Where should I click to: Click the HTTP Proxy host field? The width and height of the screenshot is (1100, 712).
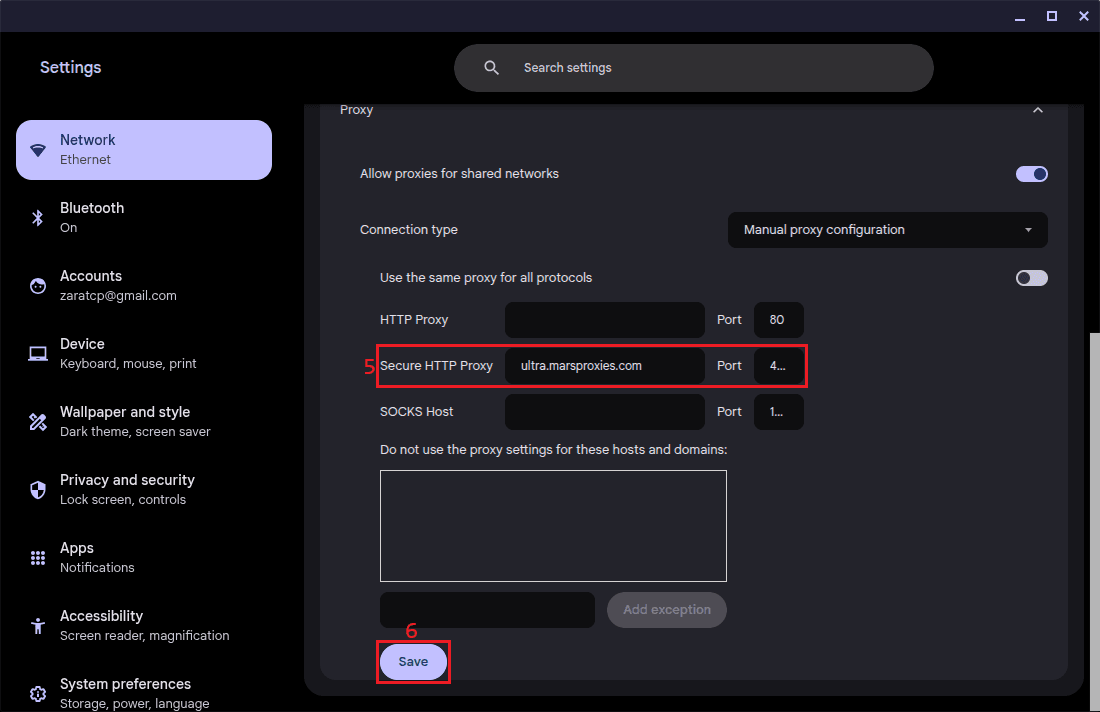click(604, 320)
